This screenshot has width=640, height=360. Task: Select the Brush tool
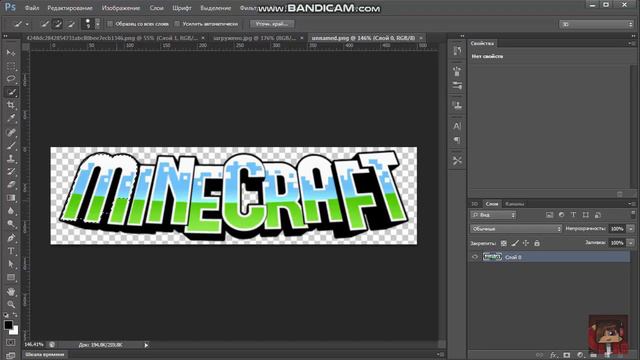coord(11,145)
